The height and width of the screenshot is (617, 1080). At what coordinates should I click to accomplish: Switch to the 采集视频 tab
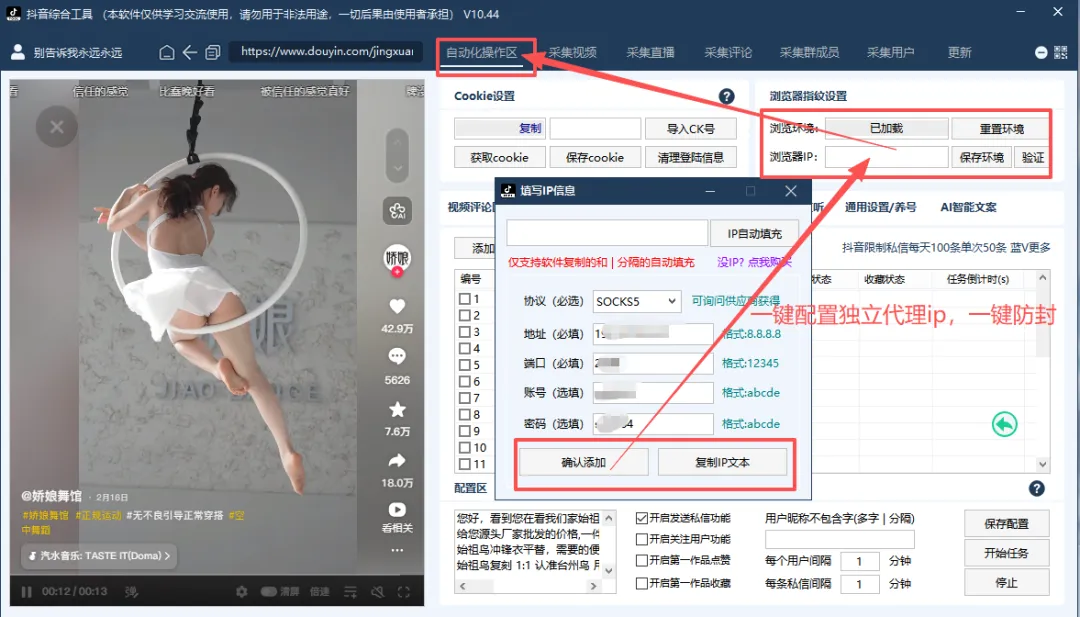click(573, 50)
